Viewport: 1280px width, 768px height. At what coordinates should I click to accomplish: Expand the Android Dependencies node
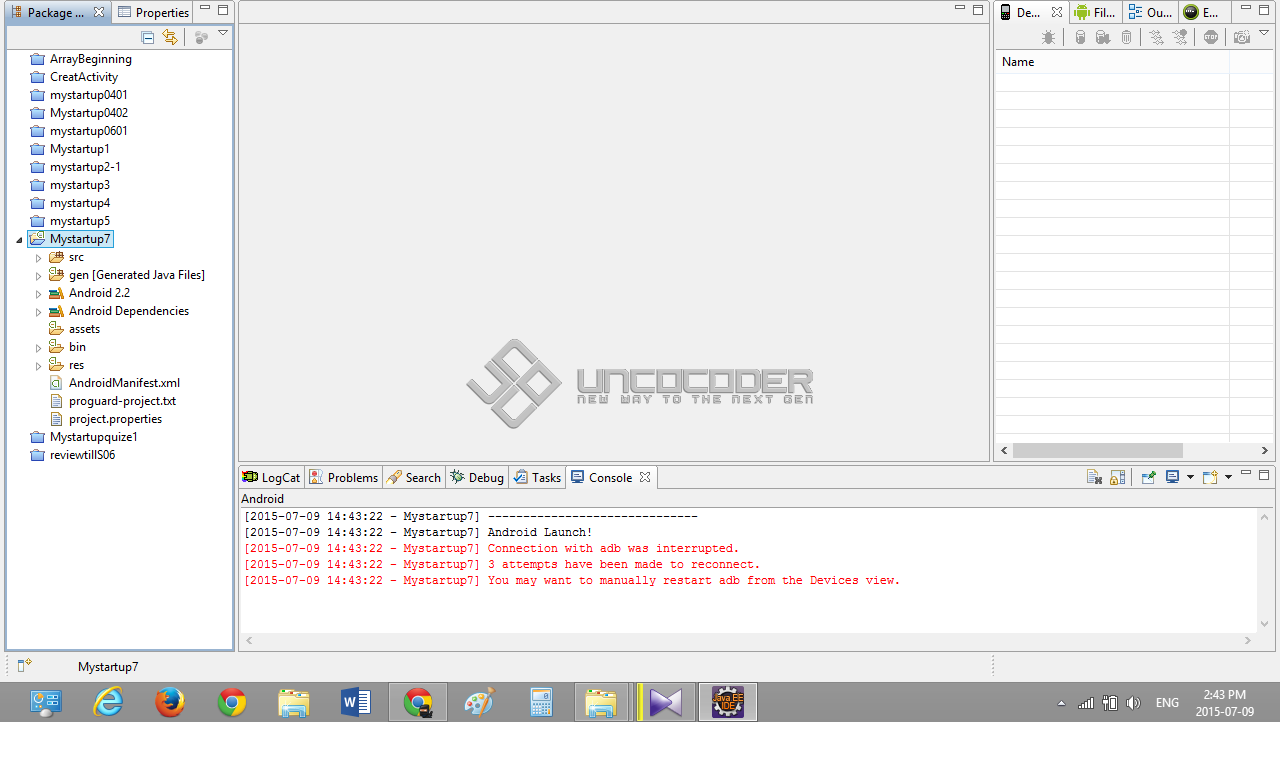(x=39, y=311)
